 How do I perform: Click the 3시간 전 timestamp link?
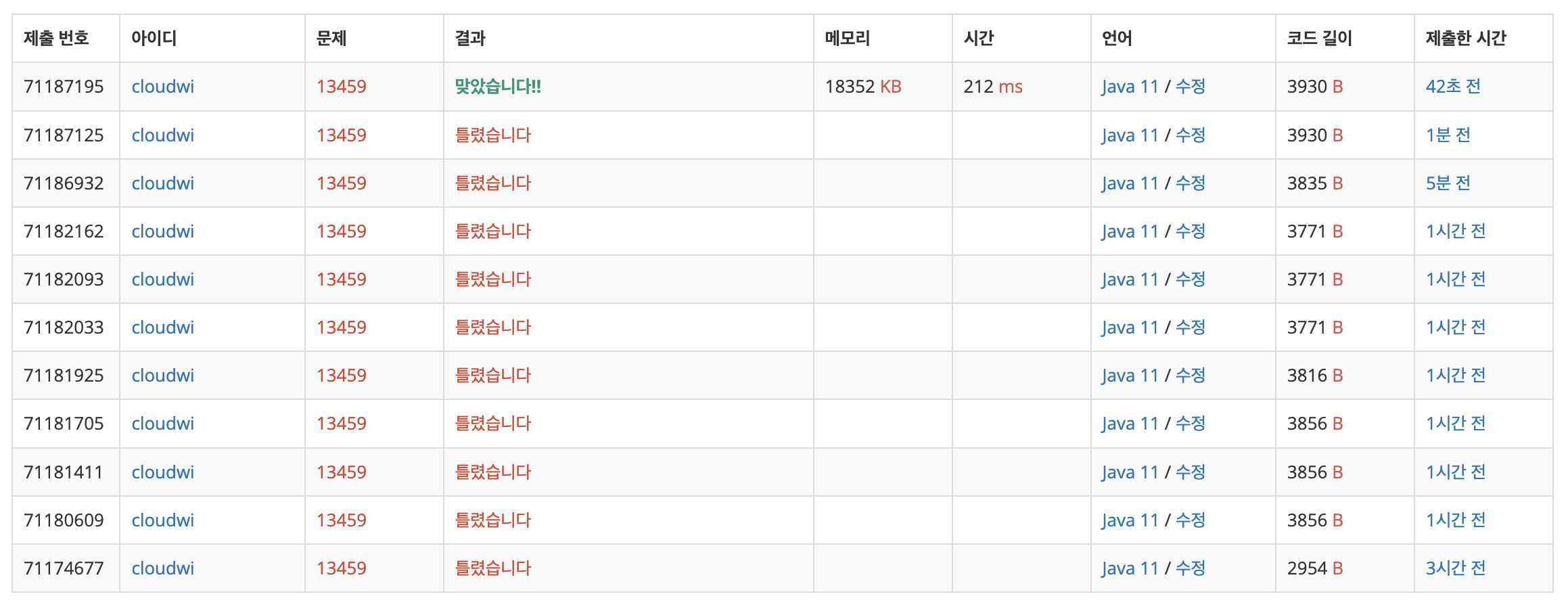click(1456, 568)
